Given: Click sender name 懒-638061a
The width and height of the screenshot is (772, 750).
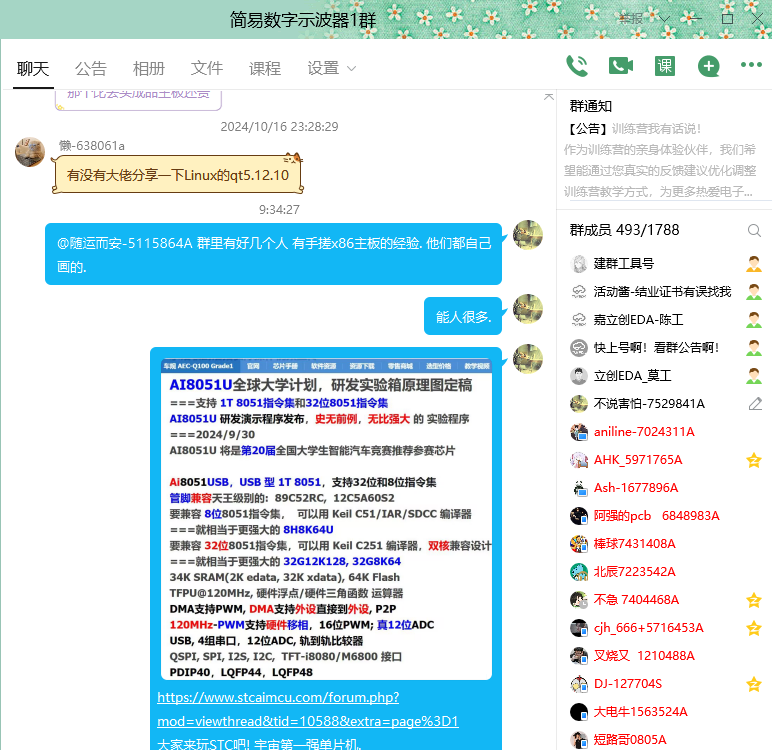Looking at the screenshot, I should tap(92, 146).
